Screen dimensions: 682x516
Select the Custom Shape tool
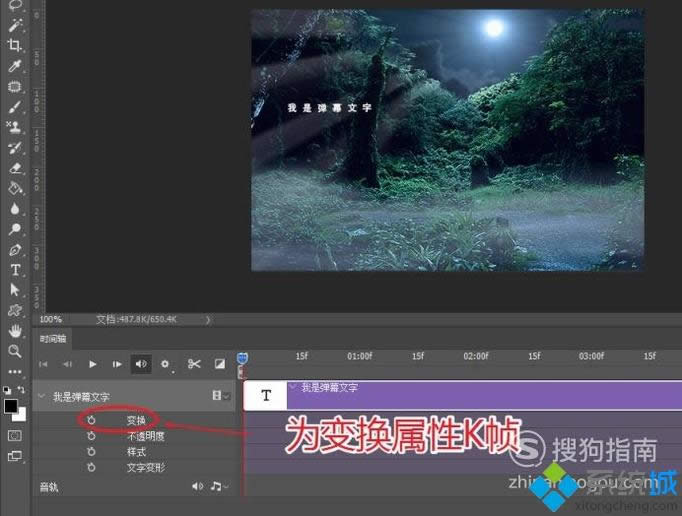[15, 310]
